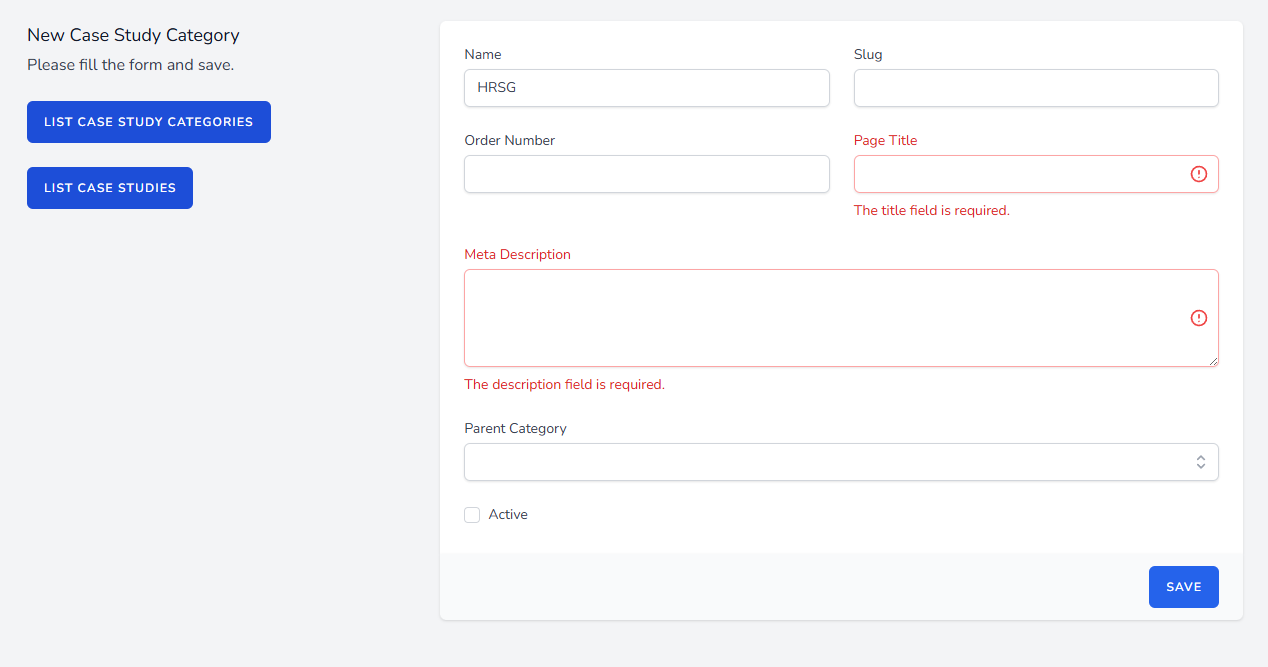Select the Order Number input field
The height and width of the screenshot is (667, 1268).
click(x=647, y=174)
